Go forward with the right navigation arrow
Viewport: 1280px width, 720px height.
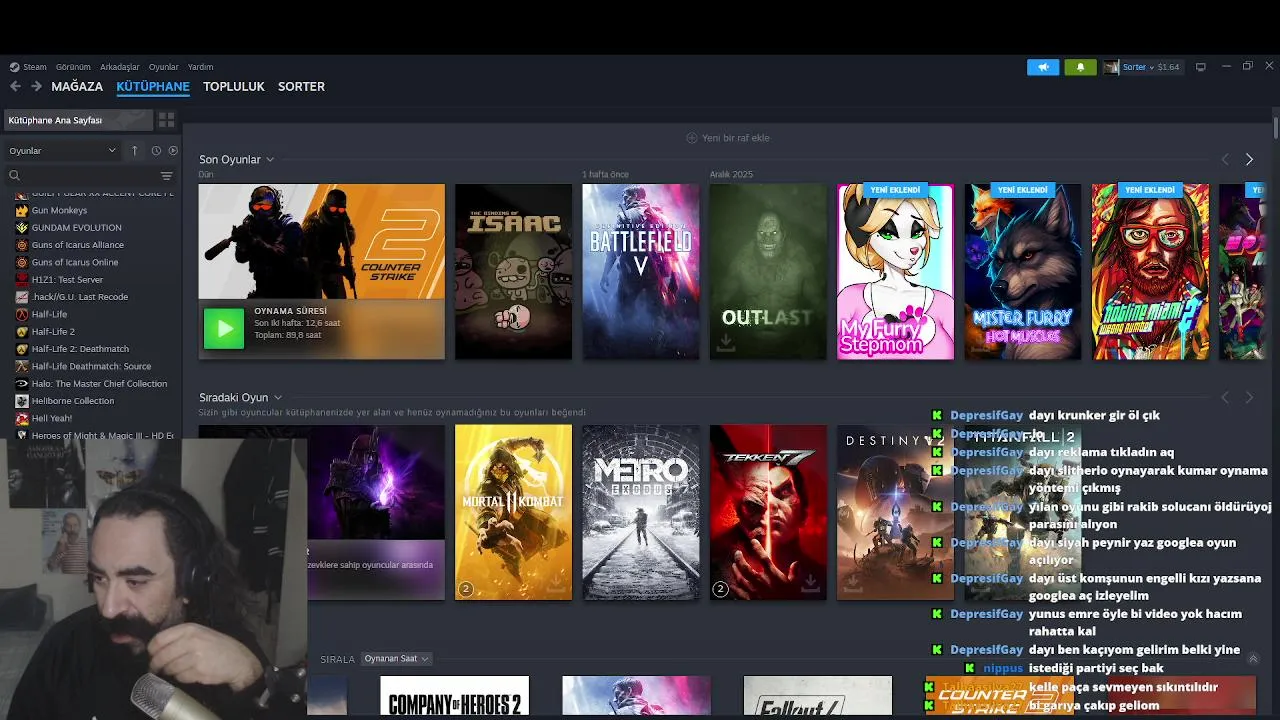coord(36,87)
